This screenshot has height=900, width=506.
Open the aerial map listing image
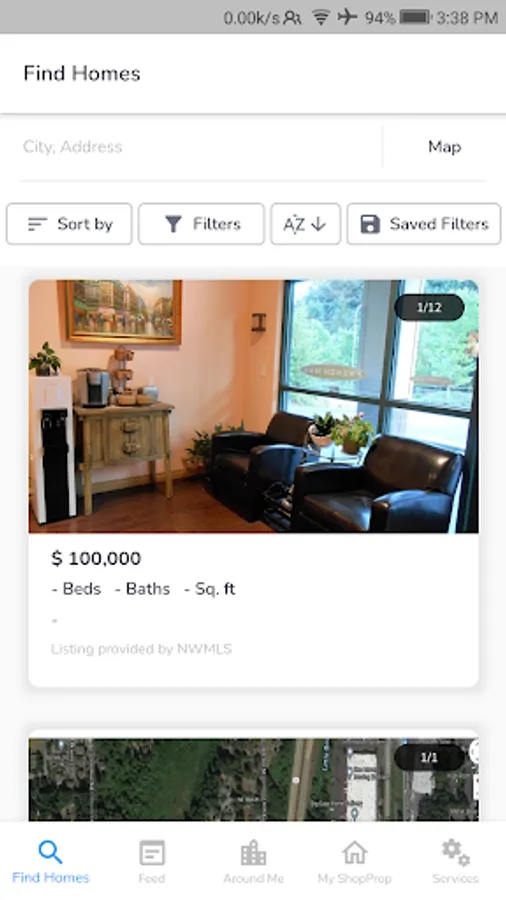[254, 779]
